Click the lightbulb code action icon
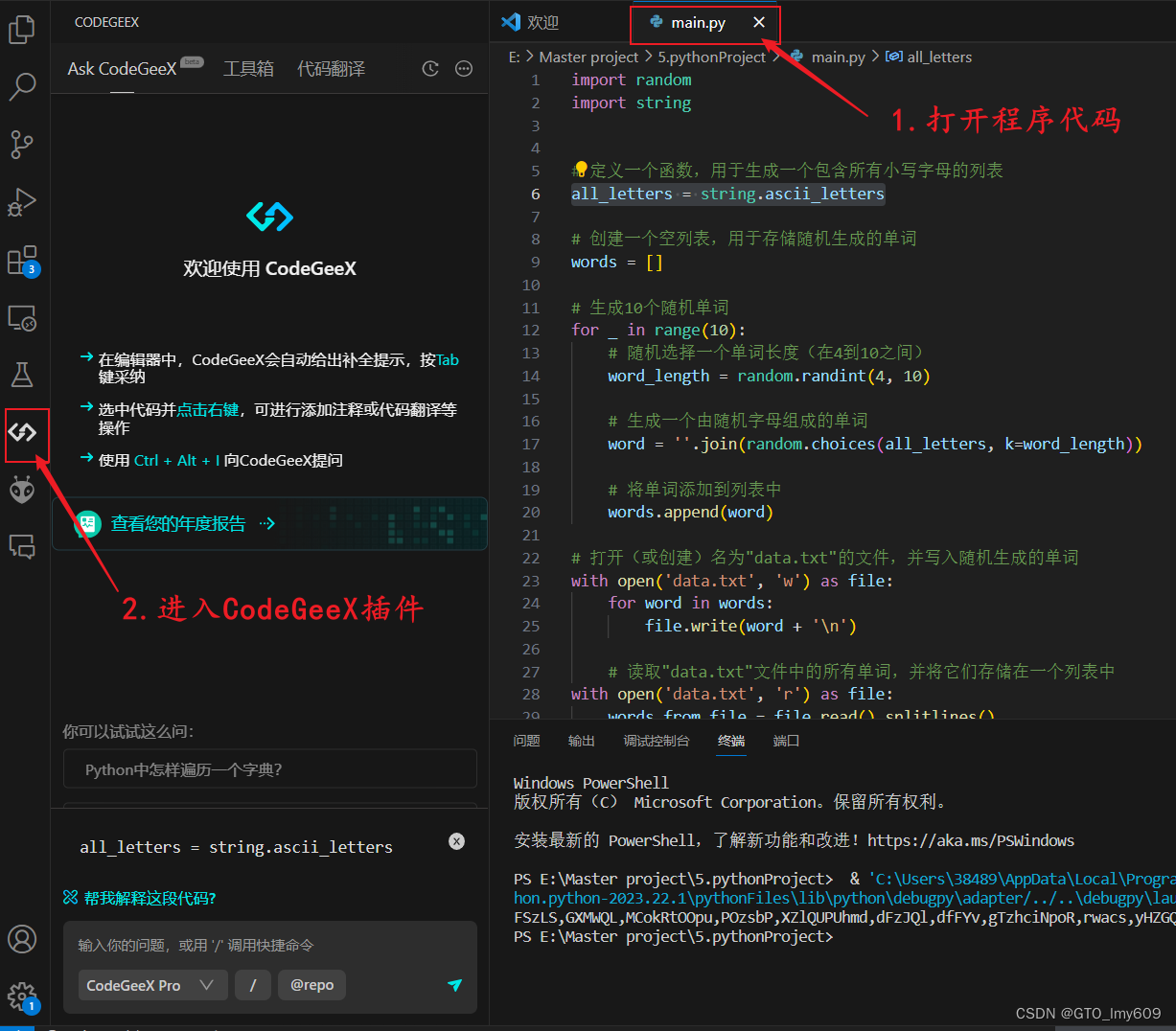Image resolution: width=1176 pixels, height=1031 pixels. (x=581, y=170)
